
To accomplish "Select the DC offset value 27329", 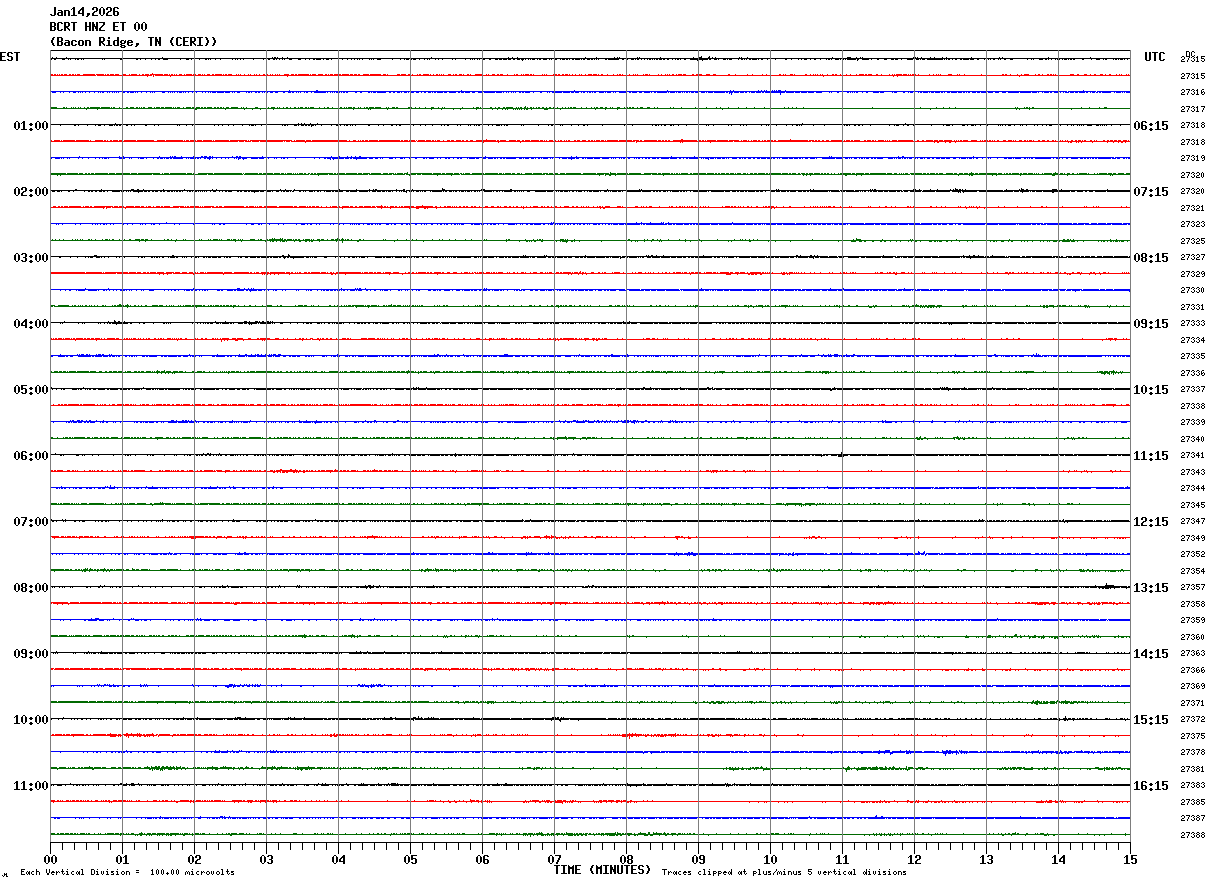I will (x=1192, y=274).
